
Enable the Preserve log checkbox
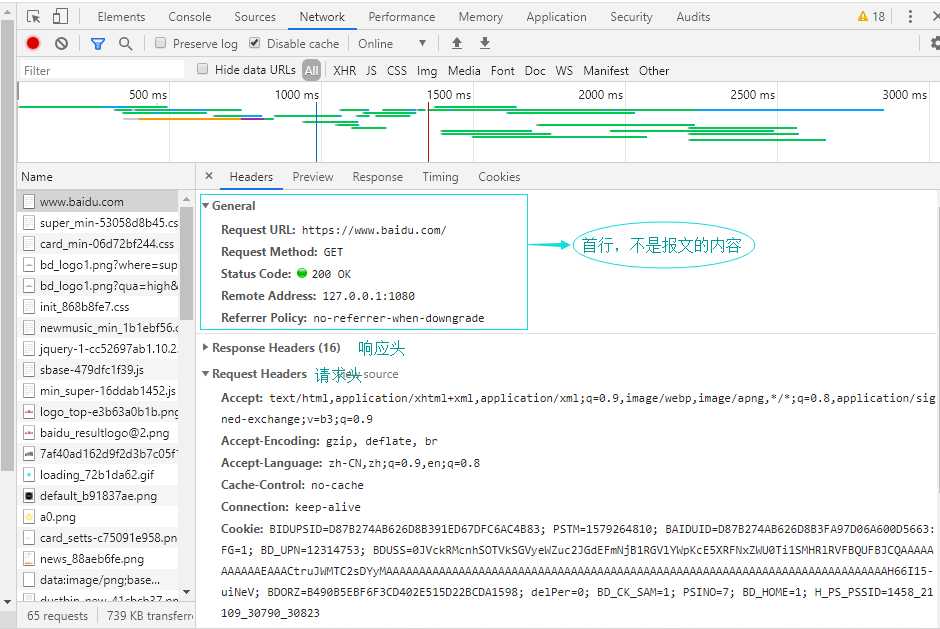point(160,43)
